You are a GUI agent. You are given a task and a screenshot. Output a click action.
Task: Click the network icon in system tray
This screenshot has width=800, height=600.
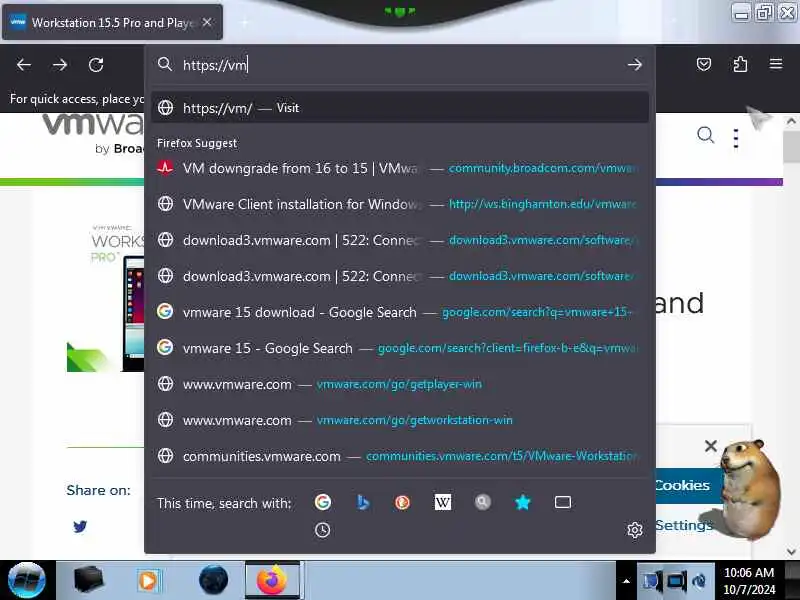point(675,581)
